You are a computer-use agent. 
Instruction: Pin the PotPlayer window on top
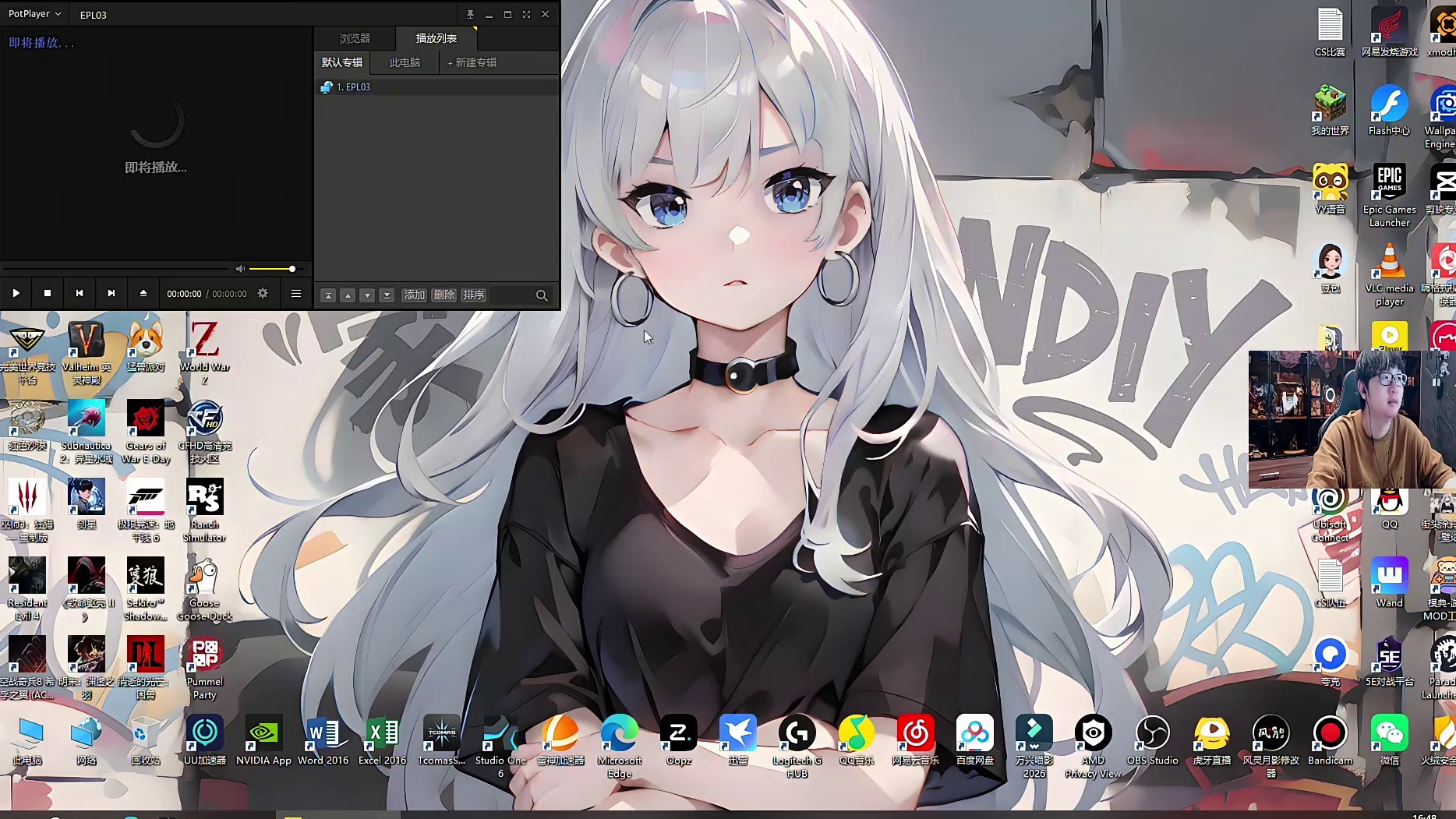[x=470, y=14]
